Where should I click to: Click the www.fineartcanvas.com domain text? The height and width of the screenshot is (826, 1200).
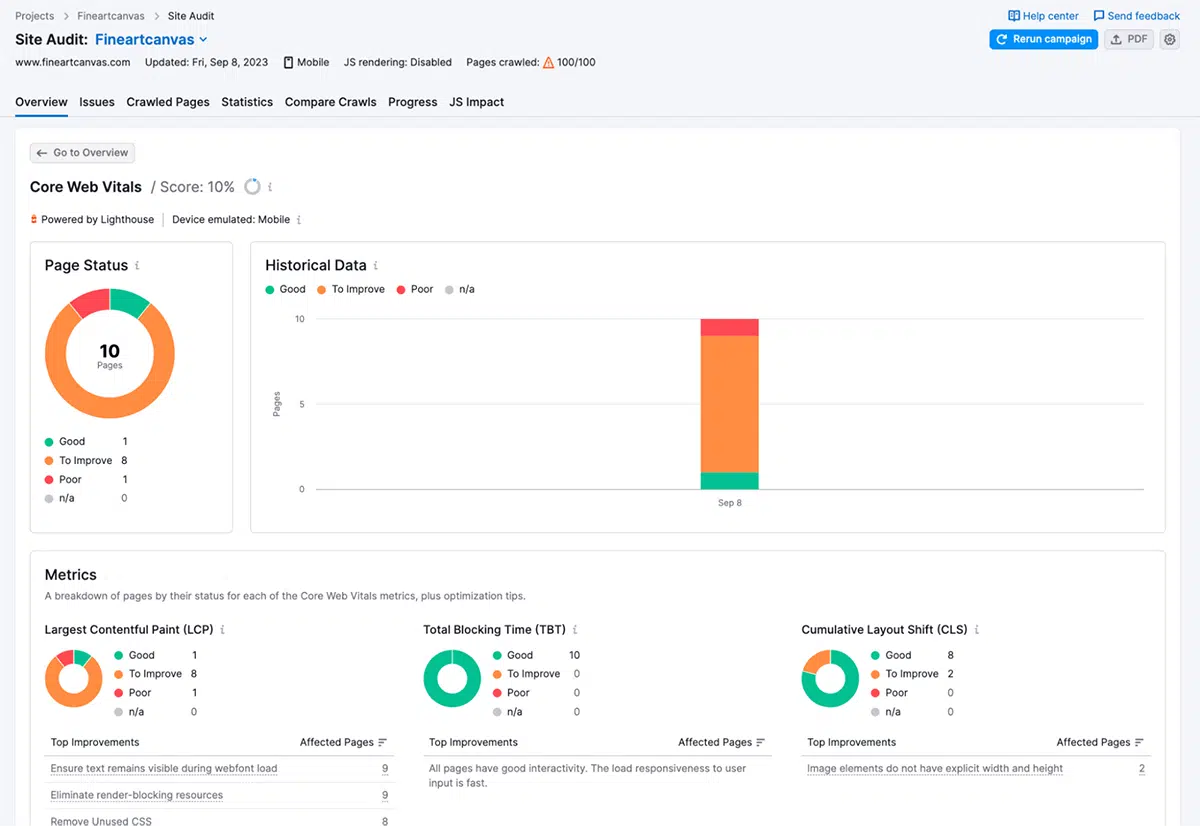(73, 62)
